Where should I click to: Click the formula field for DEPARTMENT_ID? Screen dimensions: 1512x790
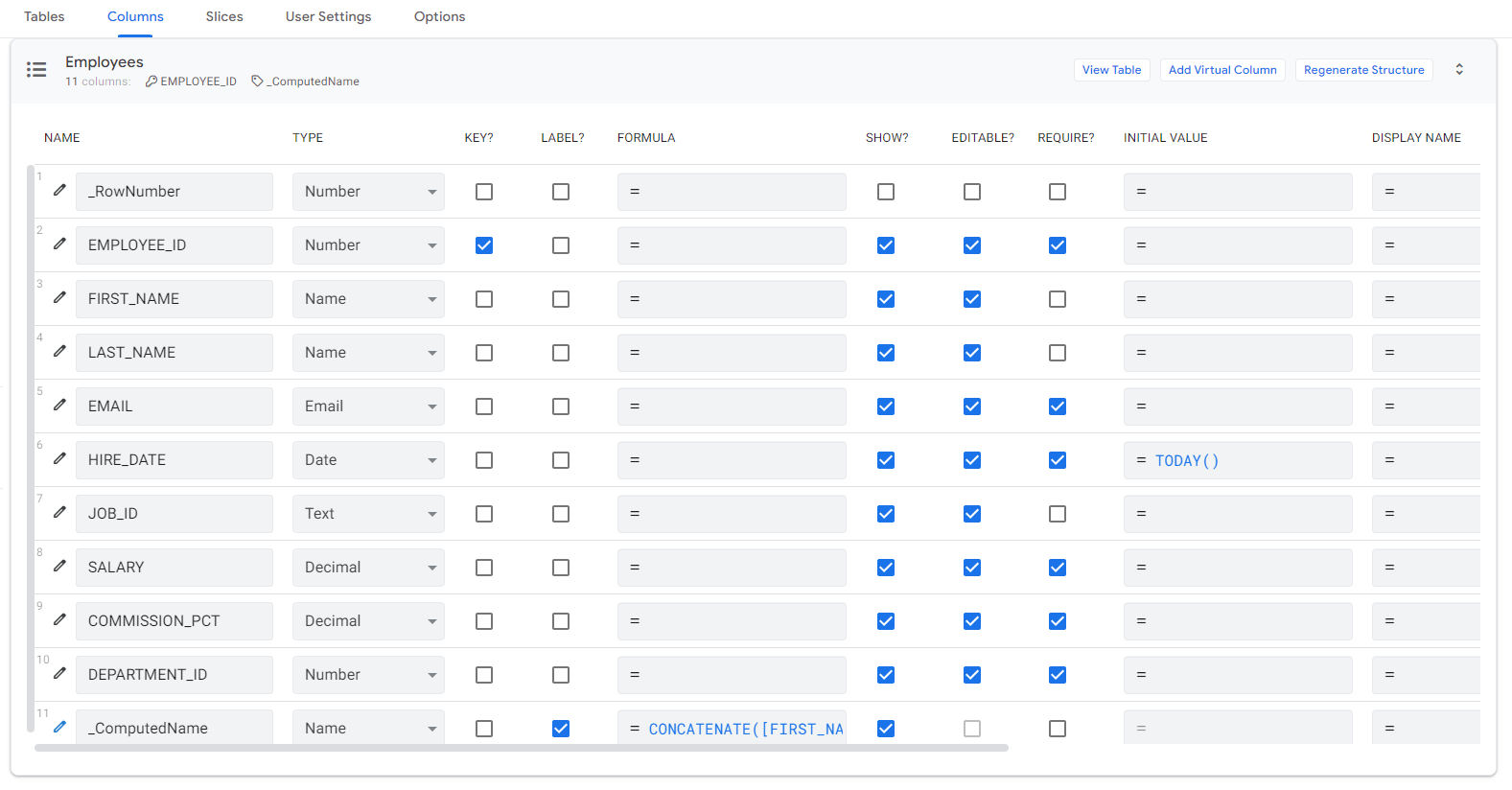tap(732, 675)
